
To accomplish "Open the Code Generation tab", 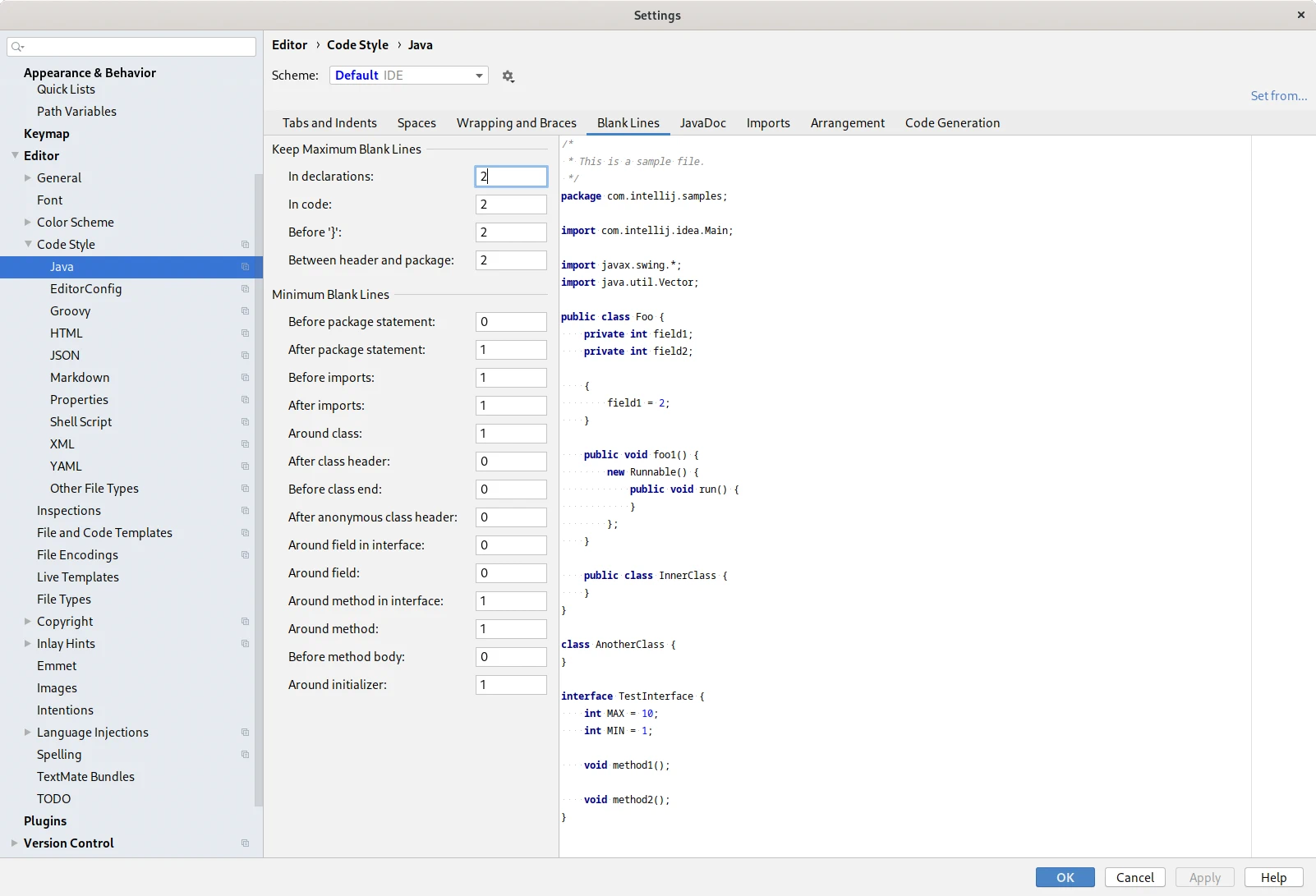I will pos(952,123).
